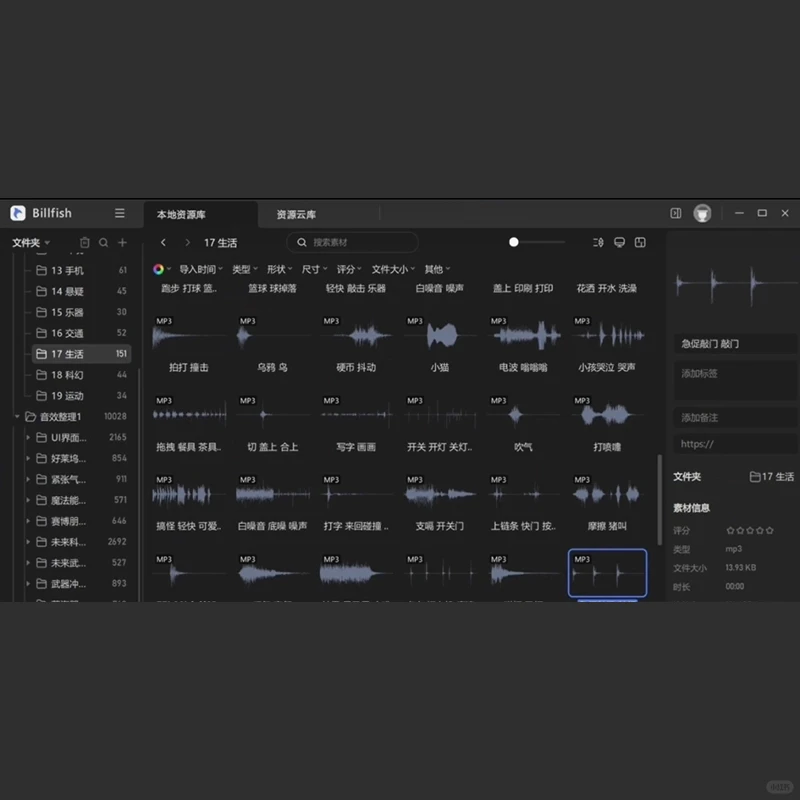Viewport: 800px width, 800px height.
Task: Rate the selected mp3 with the first star
Action: coord(731,532)
